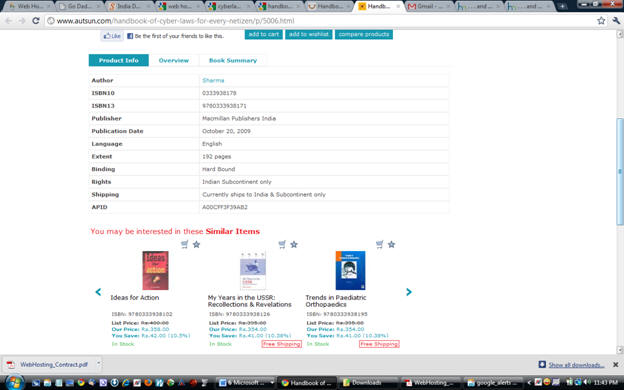
Task: Select the Product Info tab
Action: coord(119,60)
